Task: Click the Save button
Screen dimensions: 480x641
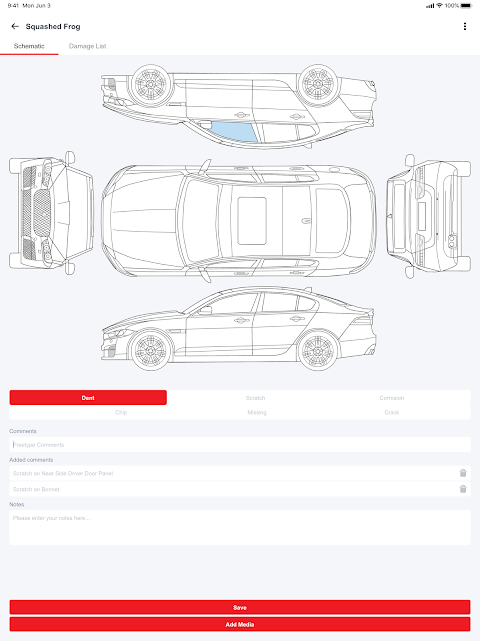Action: 240,607
